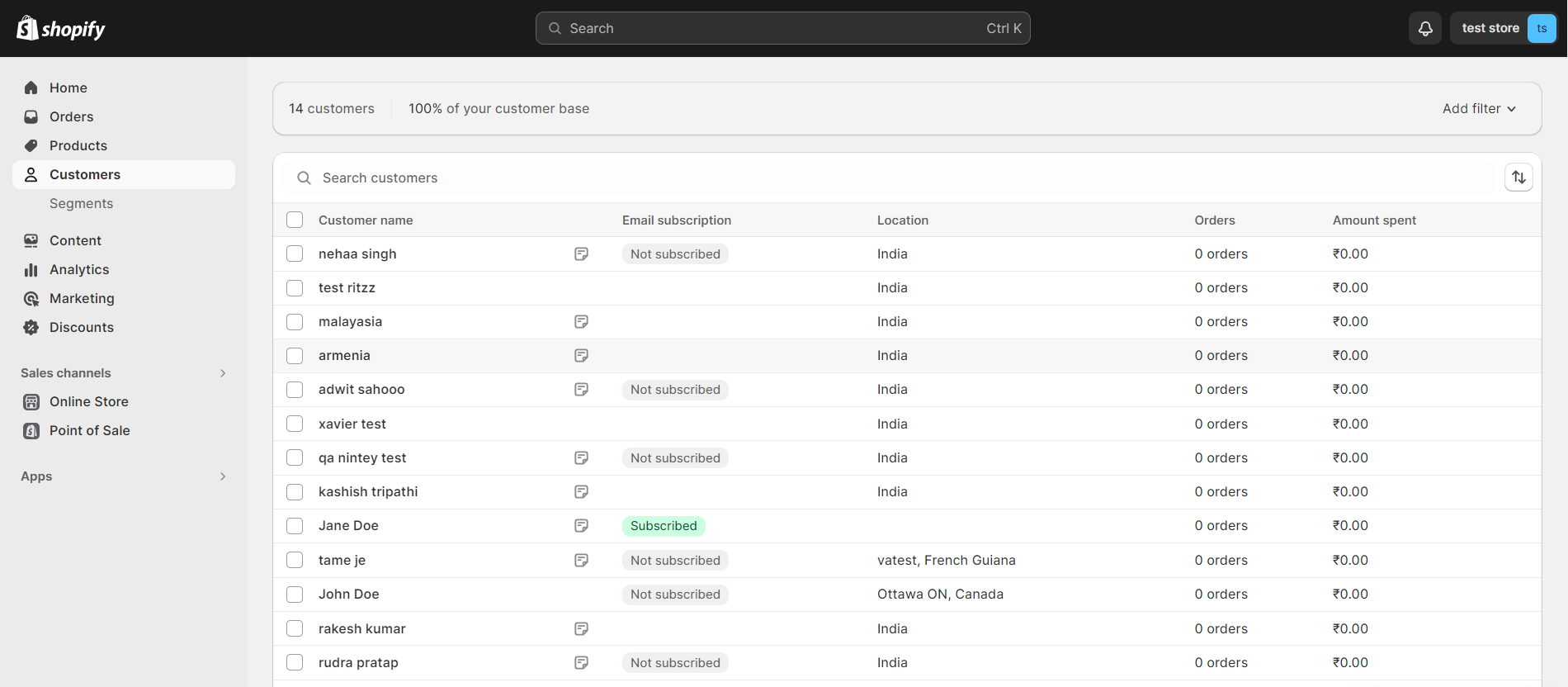Check the box for armenia
Screen dimensions: 1568x687
[295, 355]
